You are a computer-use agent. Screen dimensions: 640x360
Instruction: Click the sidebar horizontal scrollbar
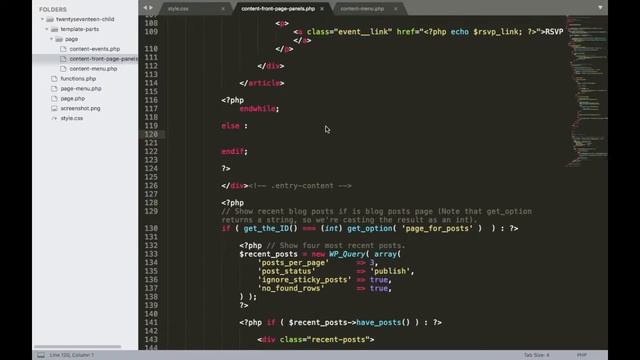pos(78,347)
